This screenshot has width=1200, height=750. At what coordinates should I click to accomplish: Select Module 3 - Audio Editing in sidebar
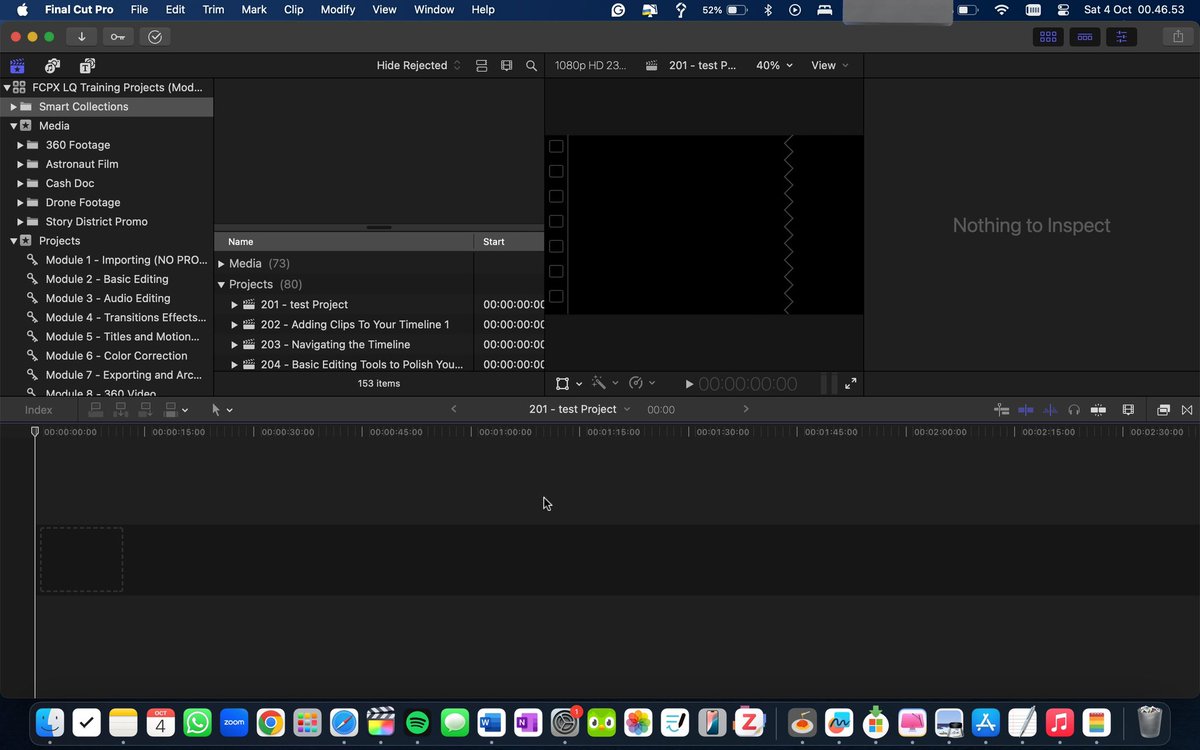(108, 298)
